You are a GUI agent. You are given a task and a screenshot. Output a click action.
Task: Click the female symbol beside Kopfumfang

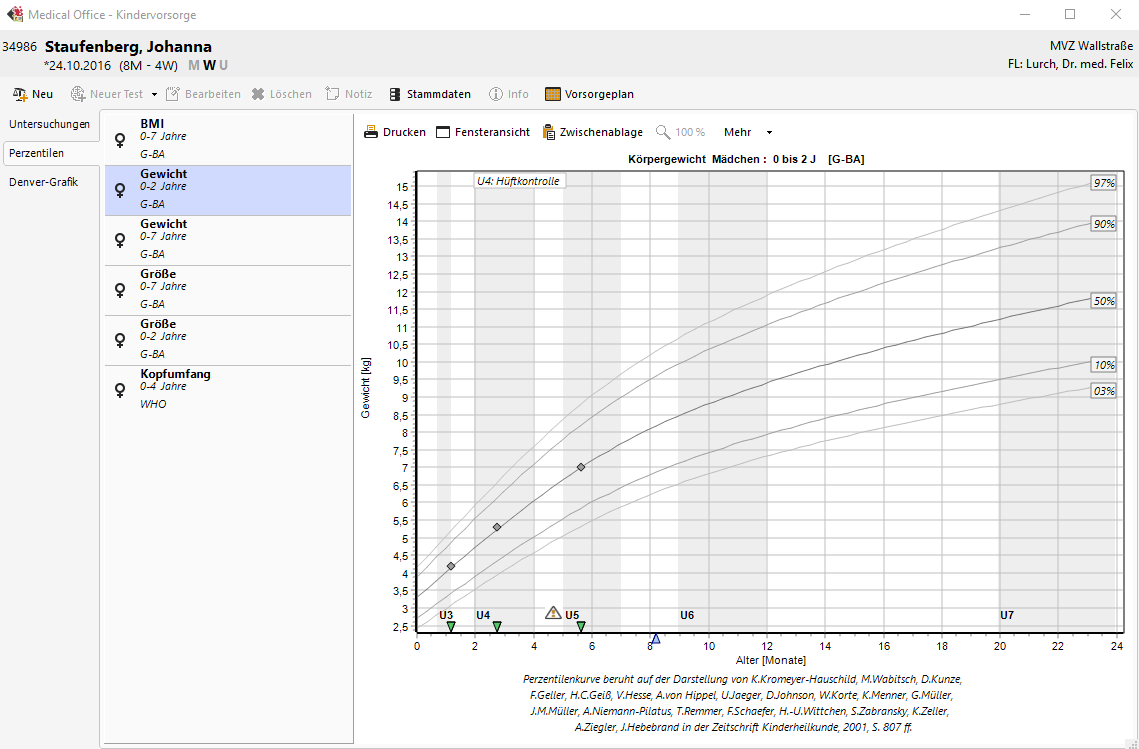click(x=121, y=391)
